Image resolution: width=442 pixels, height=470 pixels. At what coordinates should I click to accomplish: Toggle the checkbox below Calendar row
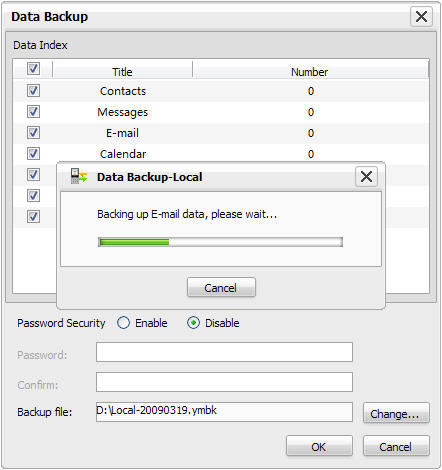(33, 174)
